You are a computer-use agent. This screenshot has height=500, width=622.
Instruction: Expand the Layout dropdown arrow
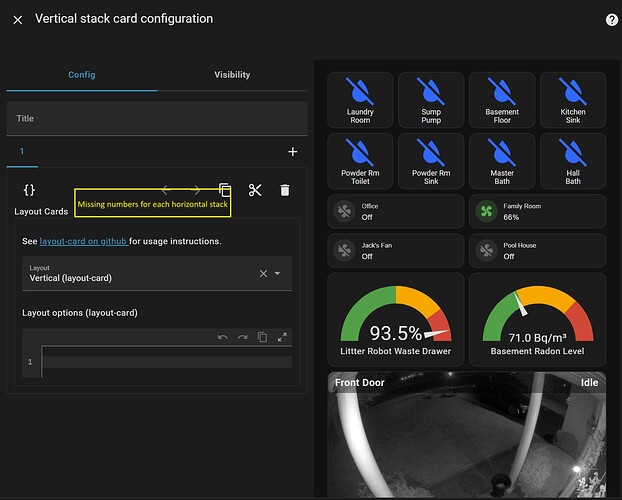pyautogui.click(x=278, y=273)
